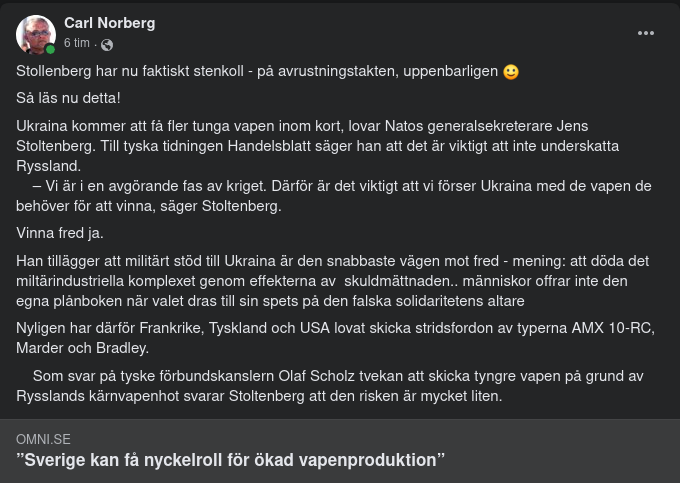Open the "Sverige kan få nyckelroll" article headline
680x483 pixels.
pos(230,460)
